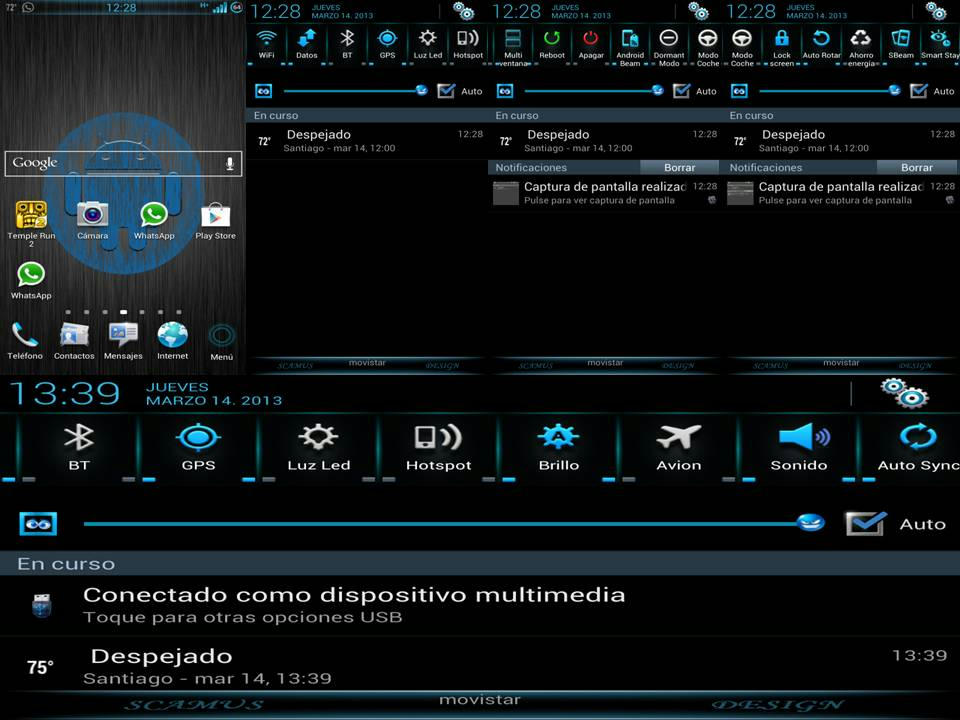960x720 pixels.
Task: Tap the microphone in Google search bar
Action: tap(229, 163)
